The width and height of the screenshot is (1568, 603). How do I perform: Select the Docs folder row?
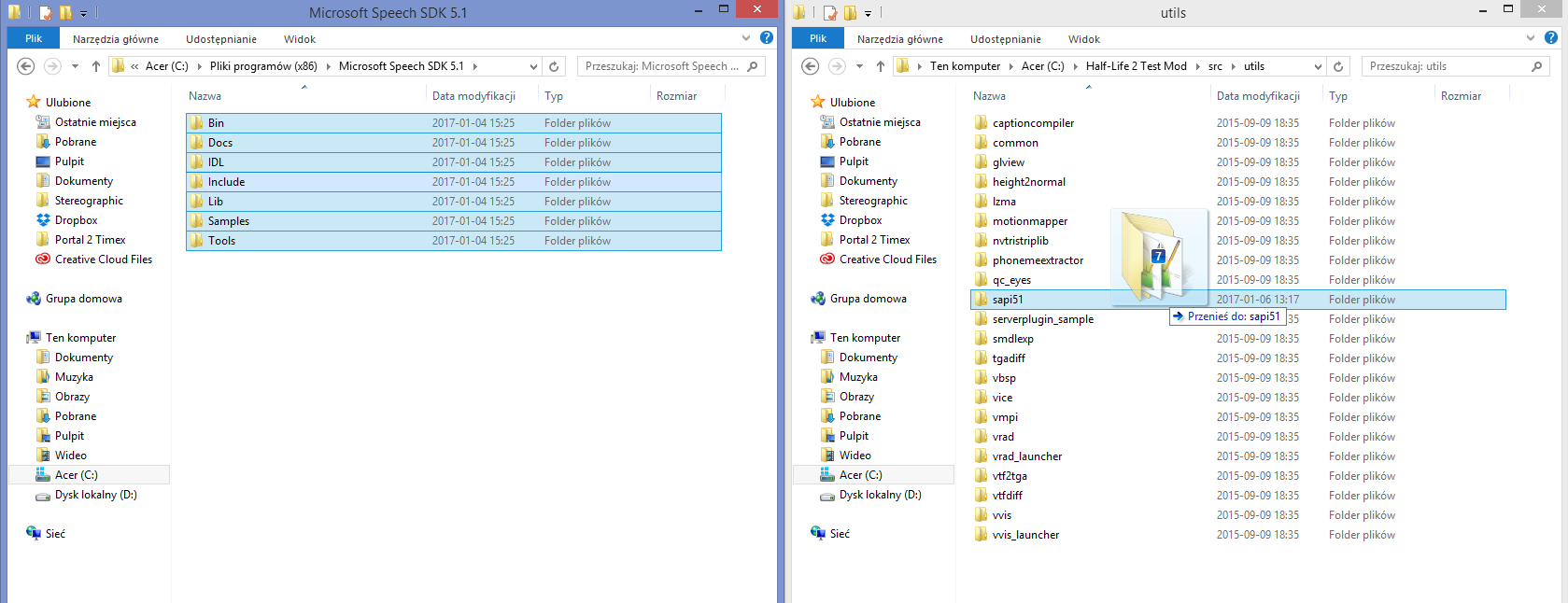coord(454,143)
